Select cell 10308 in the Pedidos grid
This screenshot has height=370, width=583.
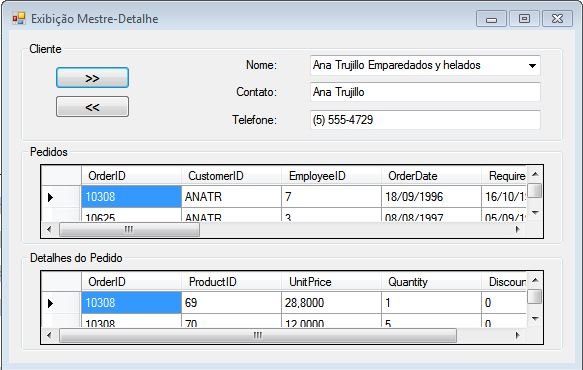point(131,197)
